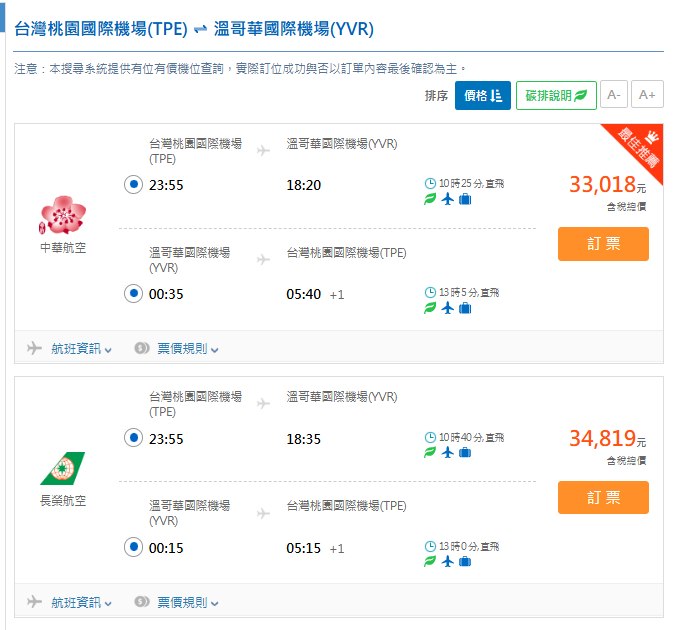Click 訂票 for the 33,018元 China Airlines fare
Viewport: 676px width, 630px height.
[603, 244]
